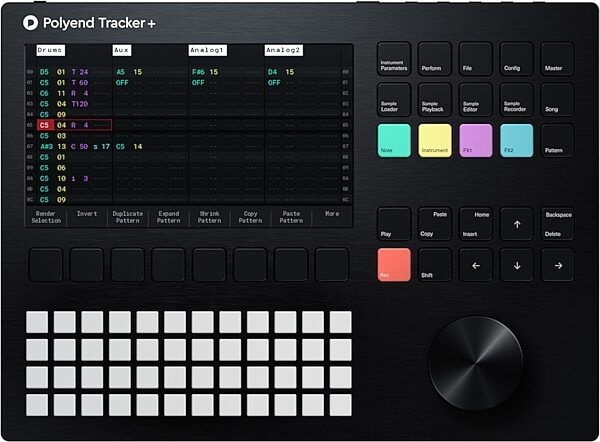Click the C 50 effect value

pos(80,147)
